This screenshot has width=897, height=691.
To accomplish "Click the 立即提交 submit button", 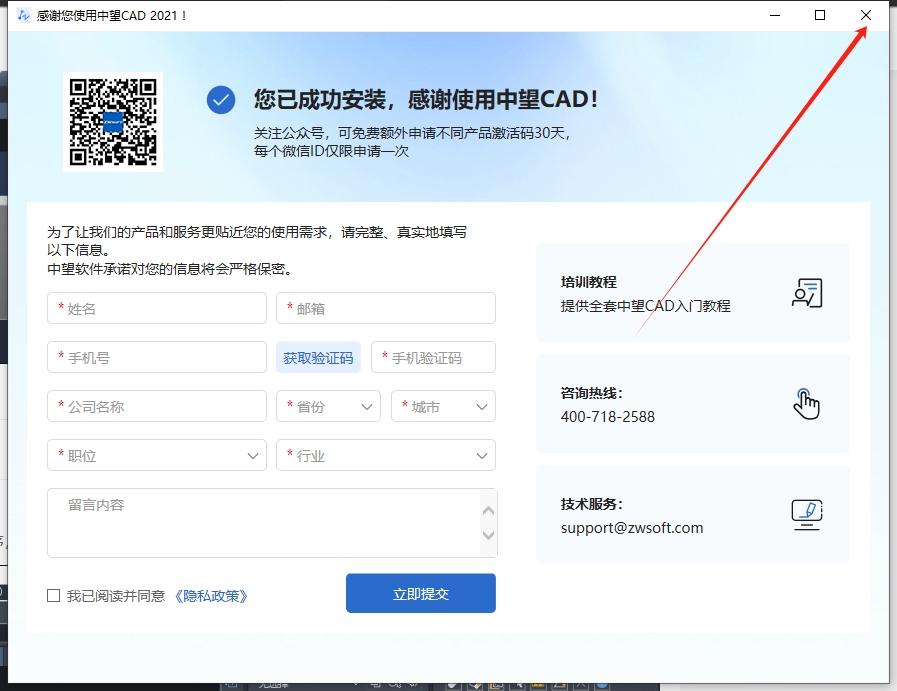I will tap(420, 593).
